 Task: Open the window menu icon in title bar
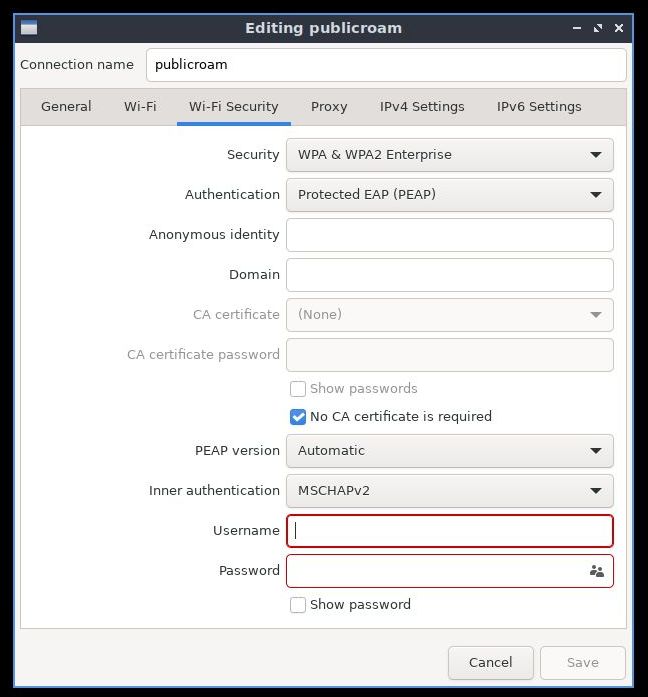pyautogui.click(x=29, y=28)
